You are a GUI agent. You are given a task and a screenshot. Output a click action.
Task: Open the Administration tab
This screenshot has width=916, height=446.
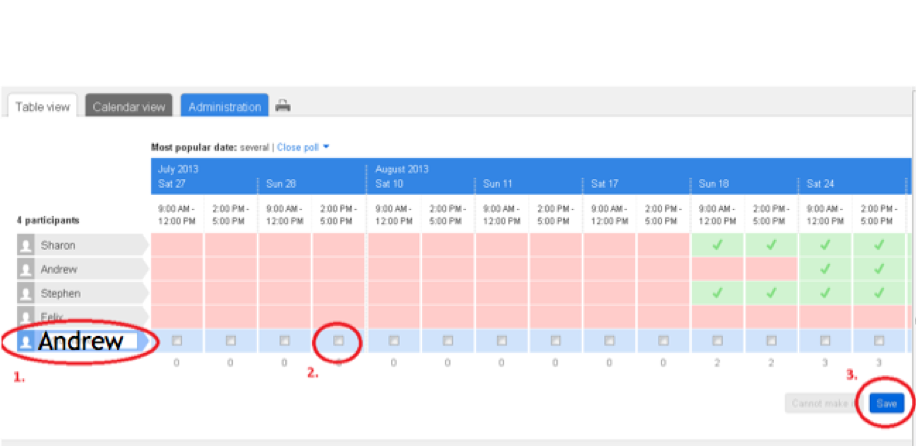tap(224, 107)
